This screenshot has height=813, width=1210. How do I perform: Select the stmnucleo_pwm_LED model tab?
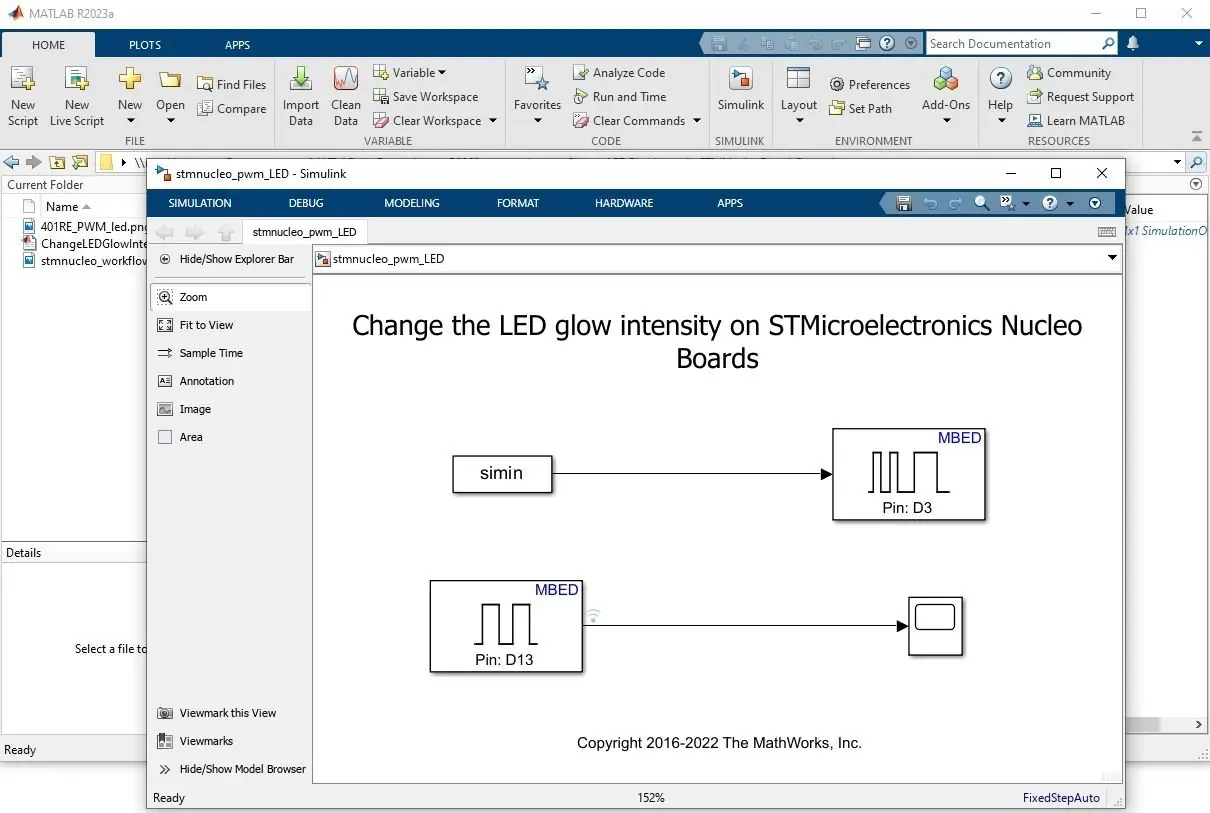pos(304,232)
